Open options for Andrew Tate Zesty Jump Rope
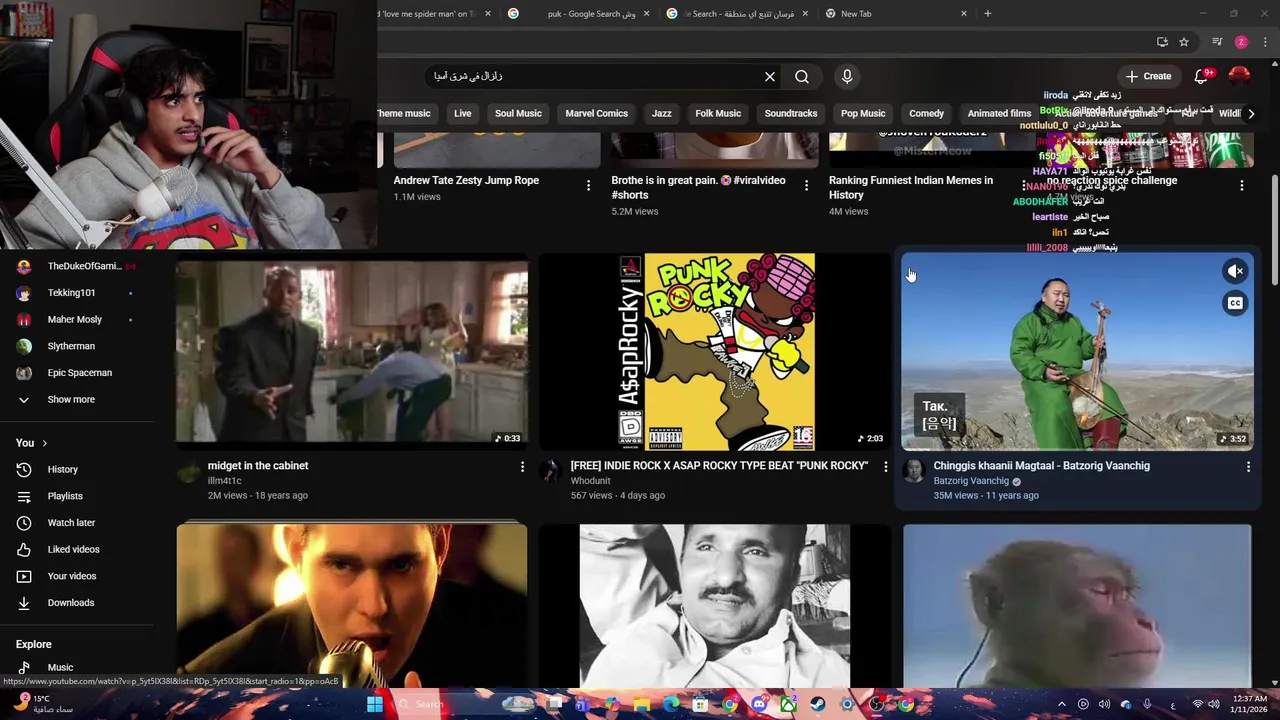Viewport: 1280px width, 720px height. click(x=588, y=185)
